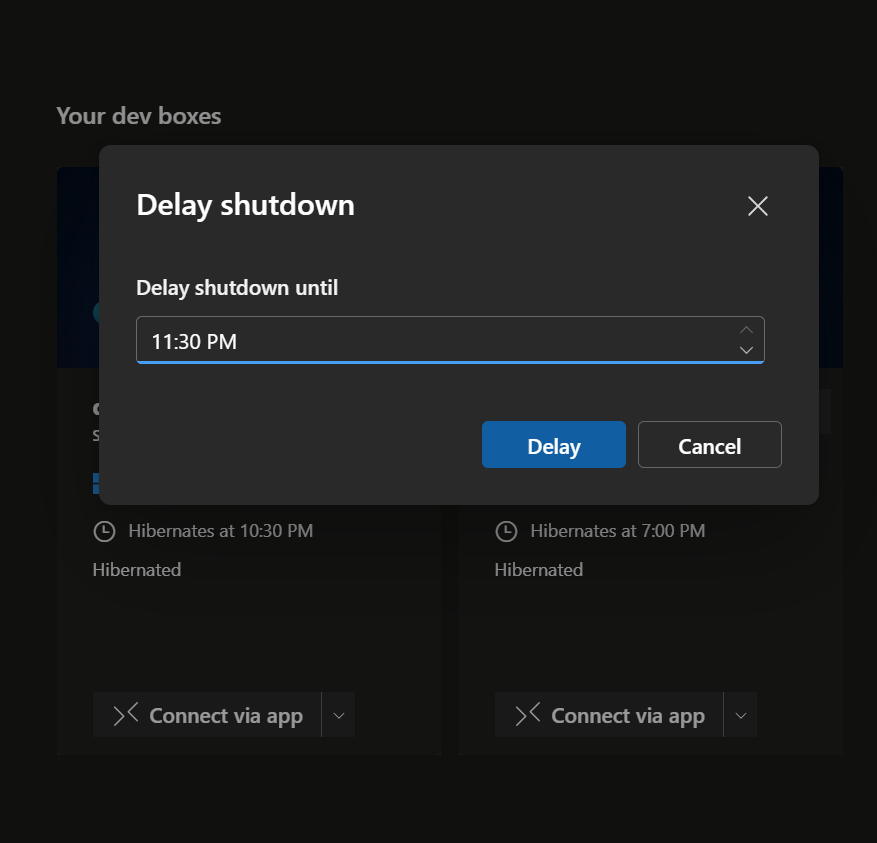
Task: Click the clock icon beside Hibernates at 7:00 PM
Action: coord(506,531)
